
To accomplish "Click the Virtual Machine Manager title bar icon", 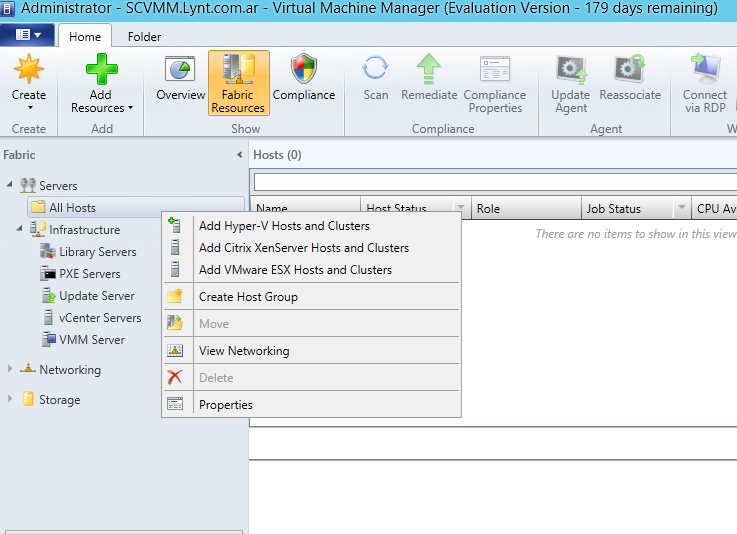I will (x=8, y=8).
